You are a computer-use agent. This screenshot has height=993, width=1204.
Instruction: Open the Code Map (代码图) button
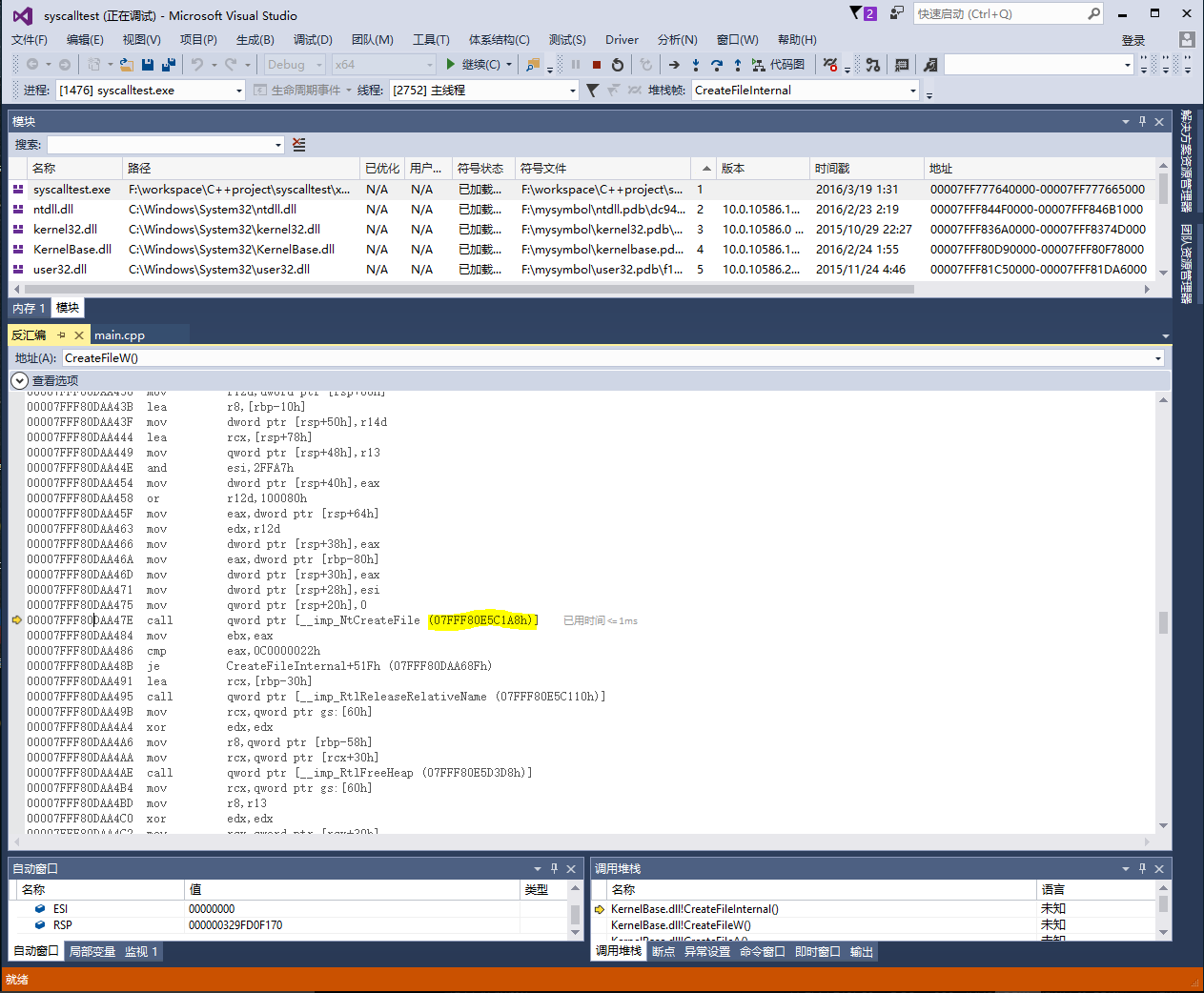[779, 65]
